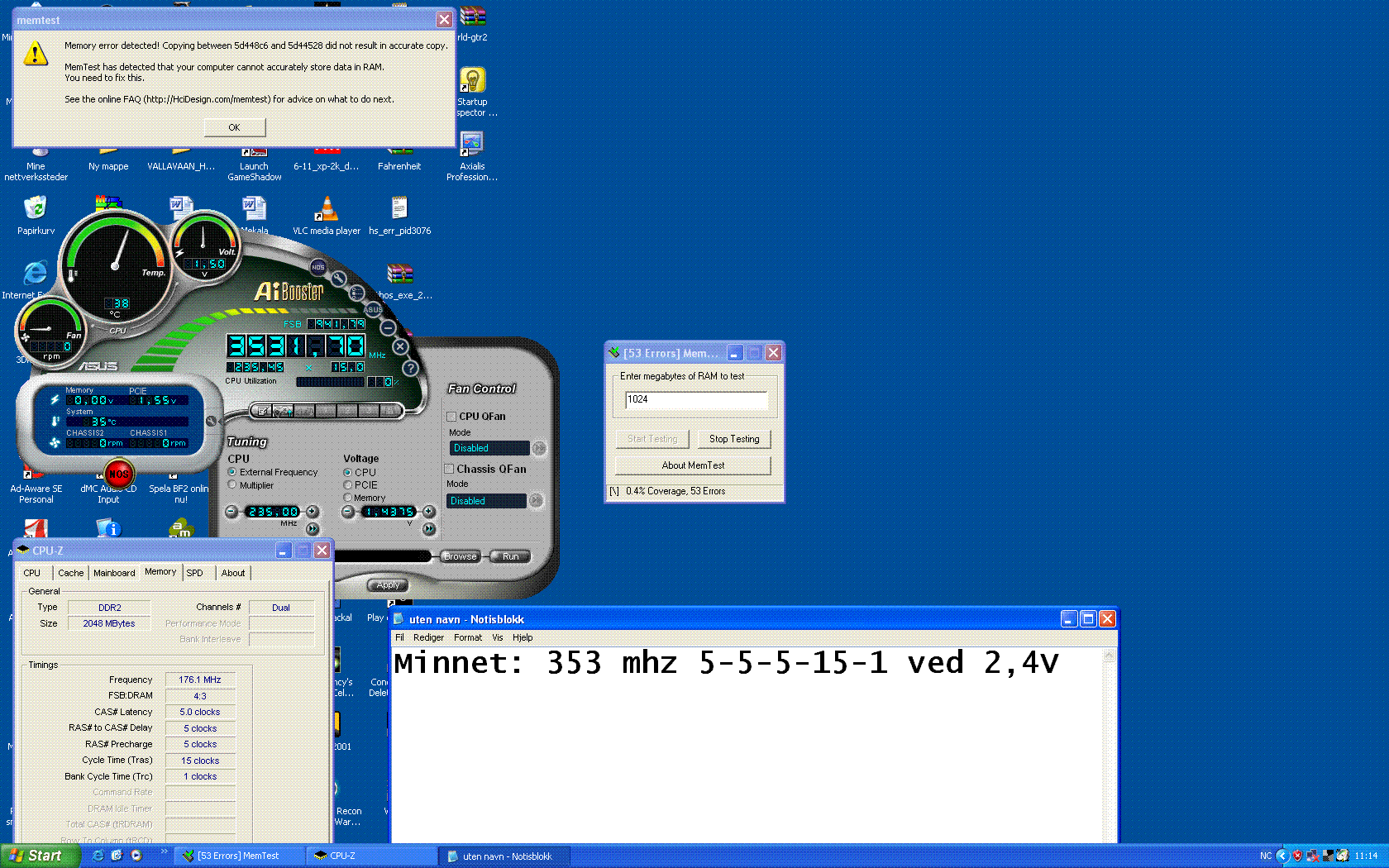
Task: Open the Vis menu in Notisblokk
Action: 497,637
